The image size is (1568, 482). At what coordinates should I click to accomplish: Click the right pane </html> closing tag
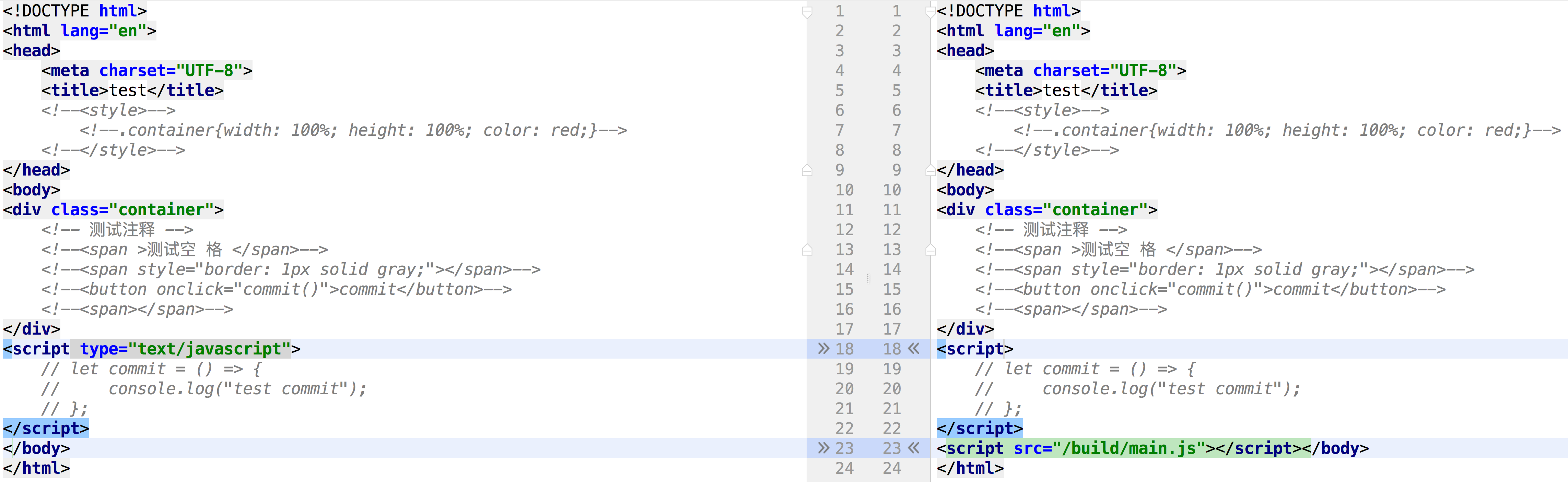click(970, 468)
